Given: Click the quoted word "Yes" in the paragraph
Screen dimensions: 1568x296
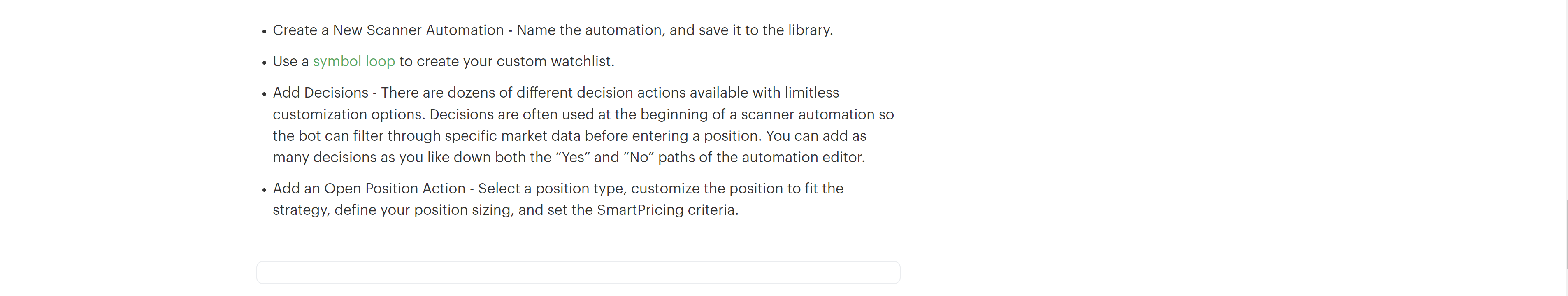Looking at the screenshot, I should click(573, 158).
